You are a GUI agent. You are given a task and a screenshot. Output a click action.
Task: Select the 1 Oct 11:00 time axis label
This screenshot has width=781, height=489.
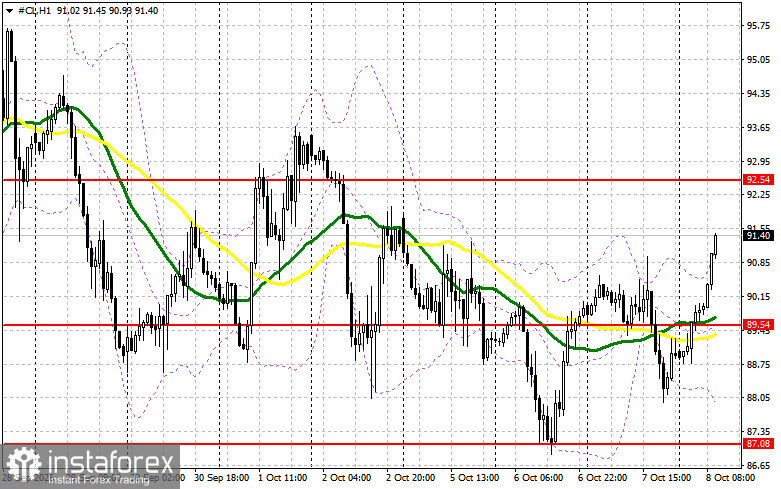(x=282, y=478)
